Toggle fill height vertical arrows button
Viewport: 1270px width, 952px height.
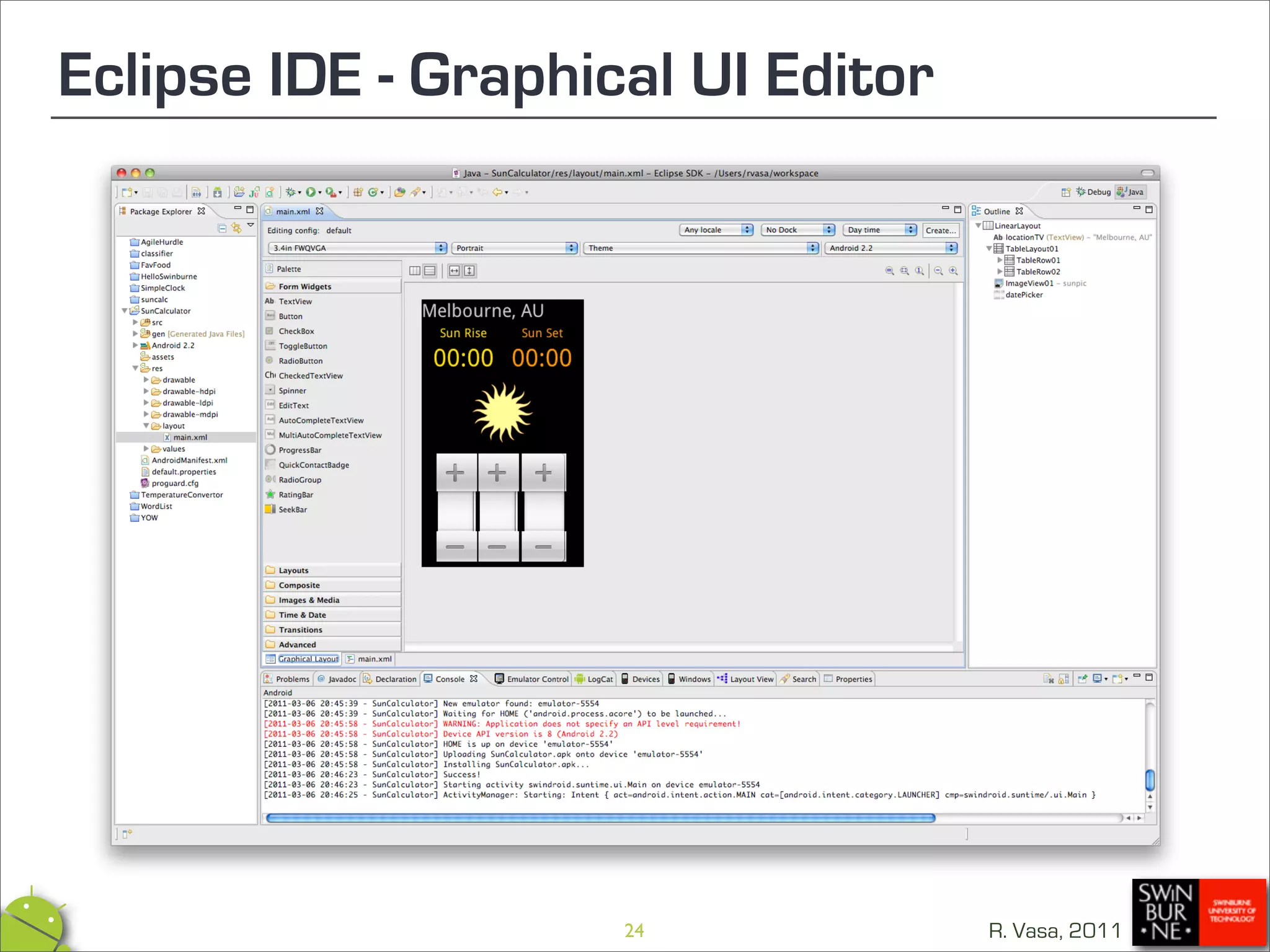(469, 271)
